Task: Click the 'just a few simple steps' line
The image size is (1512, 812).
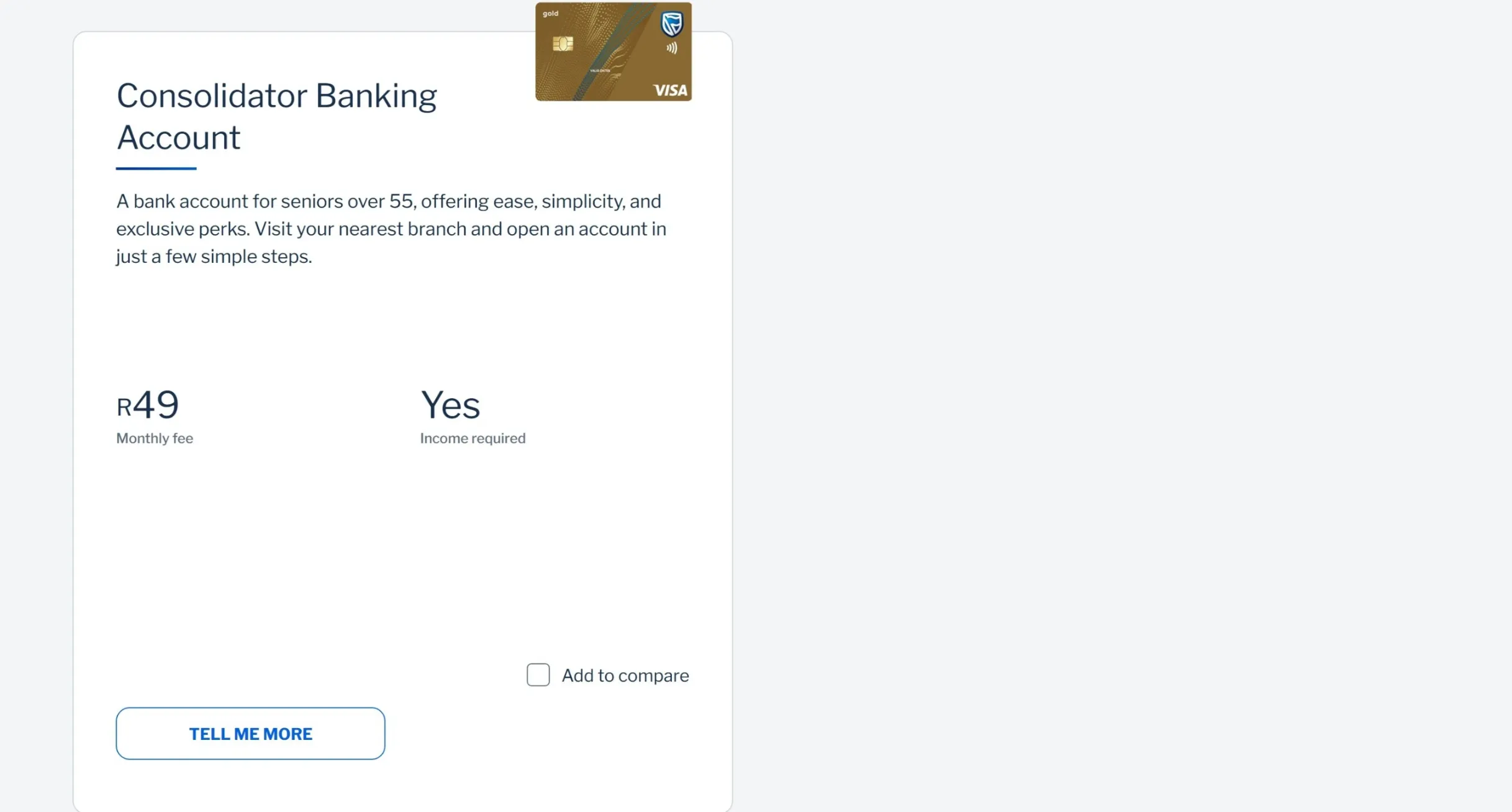Action: click(214, 256)
